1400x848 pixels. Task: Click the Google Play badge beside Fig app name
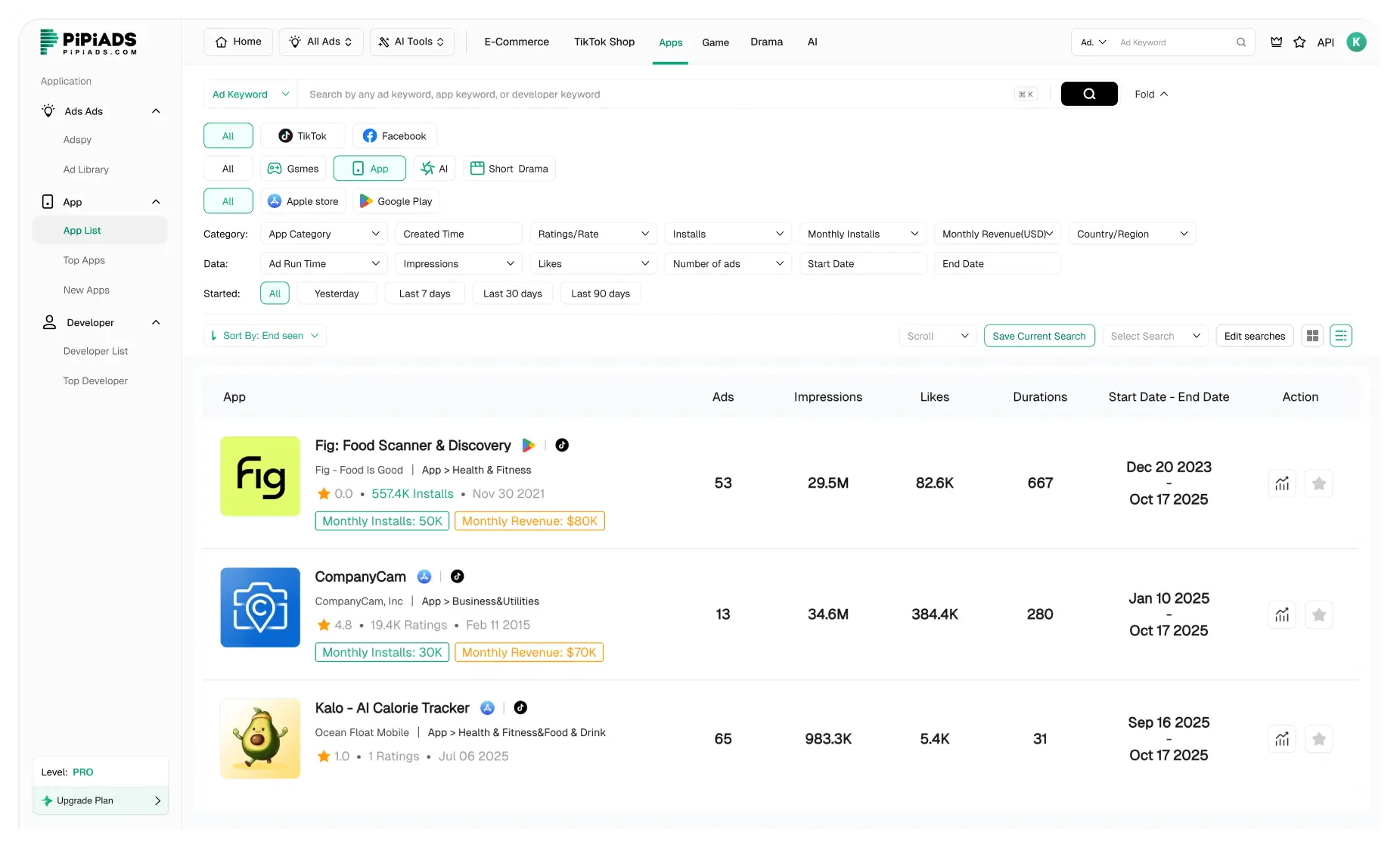[x=529, y=446]
